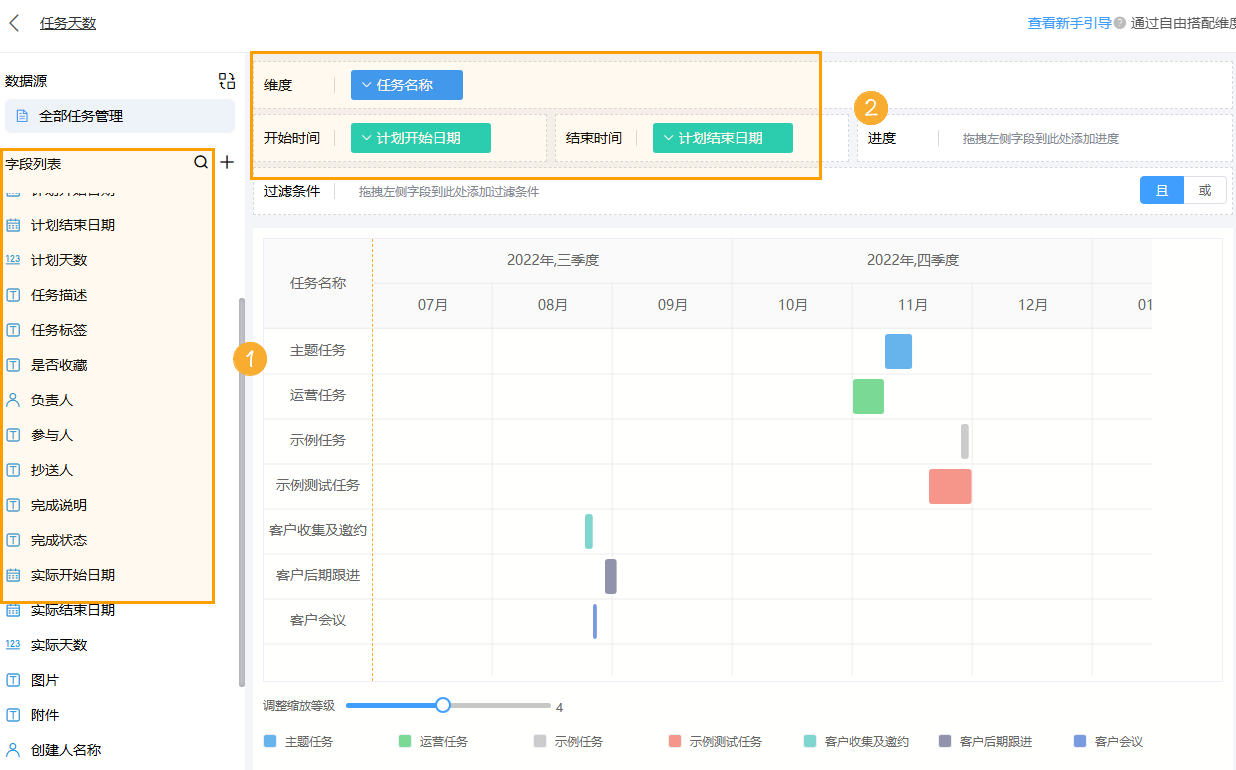The image size is (1236, 770).
Task: Open the search icon in 字段列表 panel
Action: [201, 161]
